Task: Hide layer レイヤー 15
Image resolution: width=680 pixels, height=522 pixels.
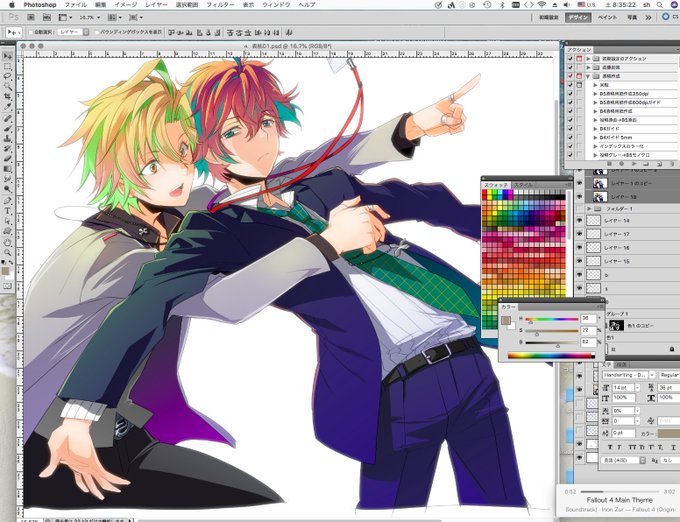Action: [579, 261]
